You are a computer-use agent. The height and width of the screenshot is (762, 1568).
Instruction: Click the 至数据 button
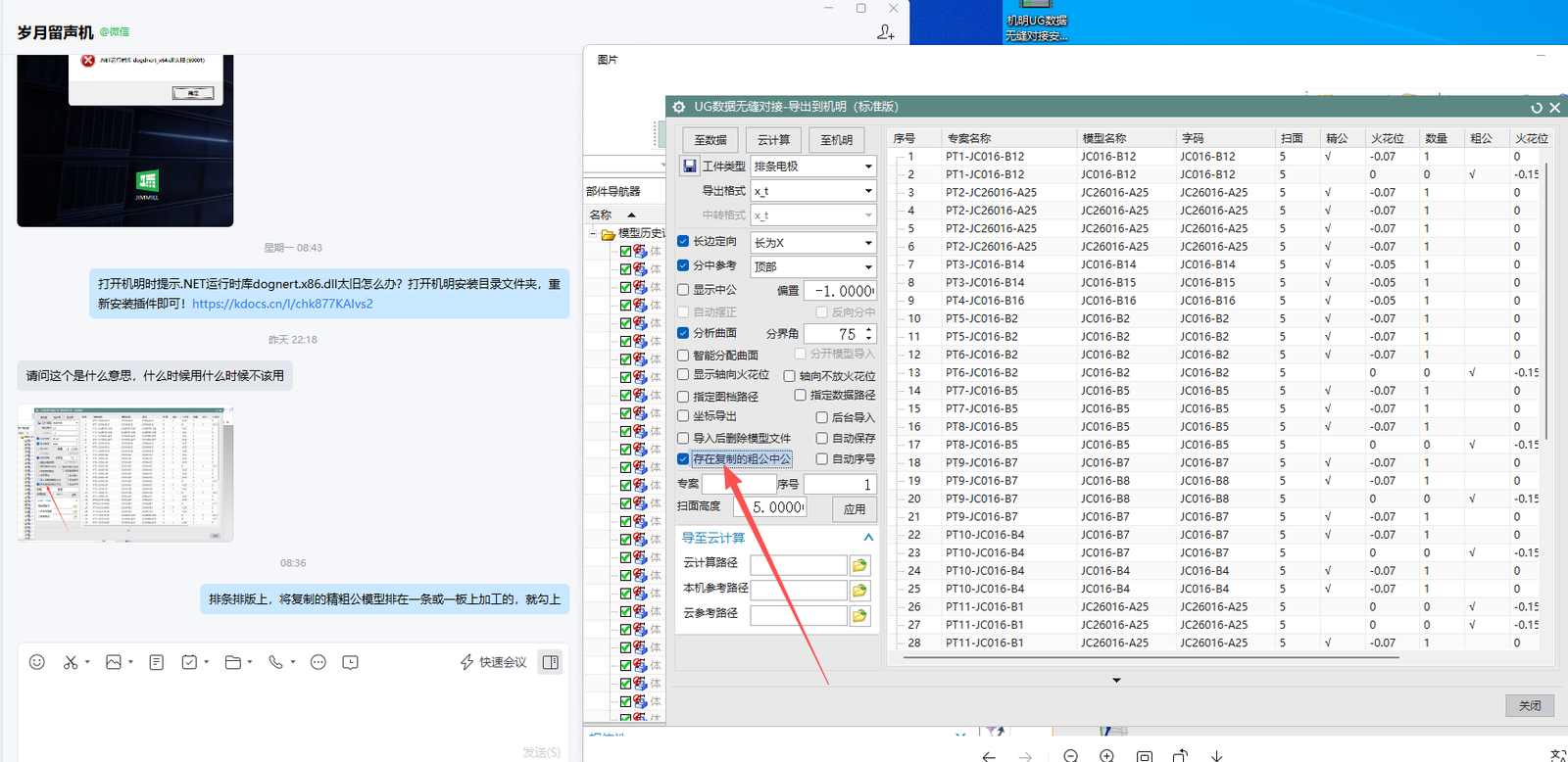(x=710, y=140)
